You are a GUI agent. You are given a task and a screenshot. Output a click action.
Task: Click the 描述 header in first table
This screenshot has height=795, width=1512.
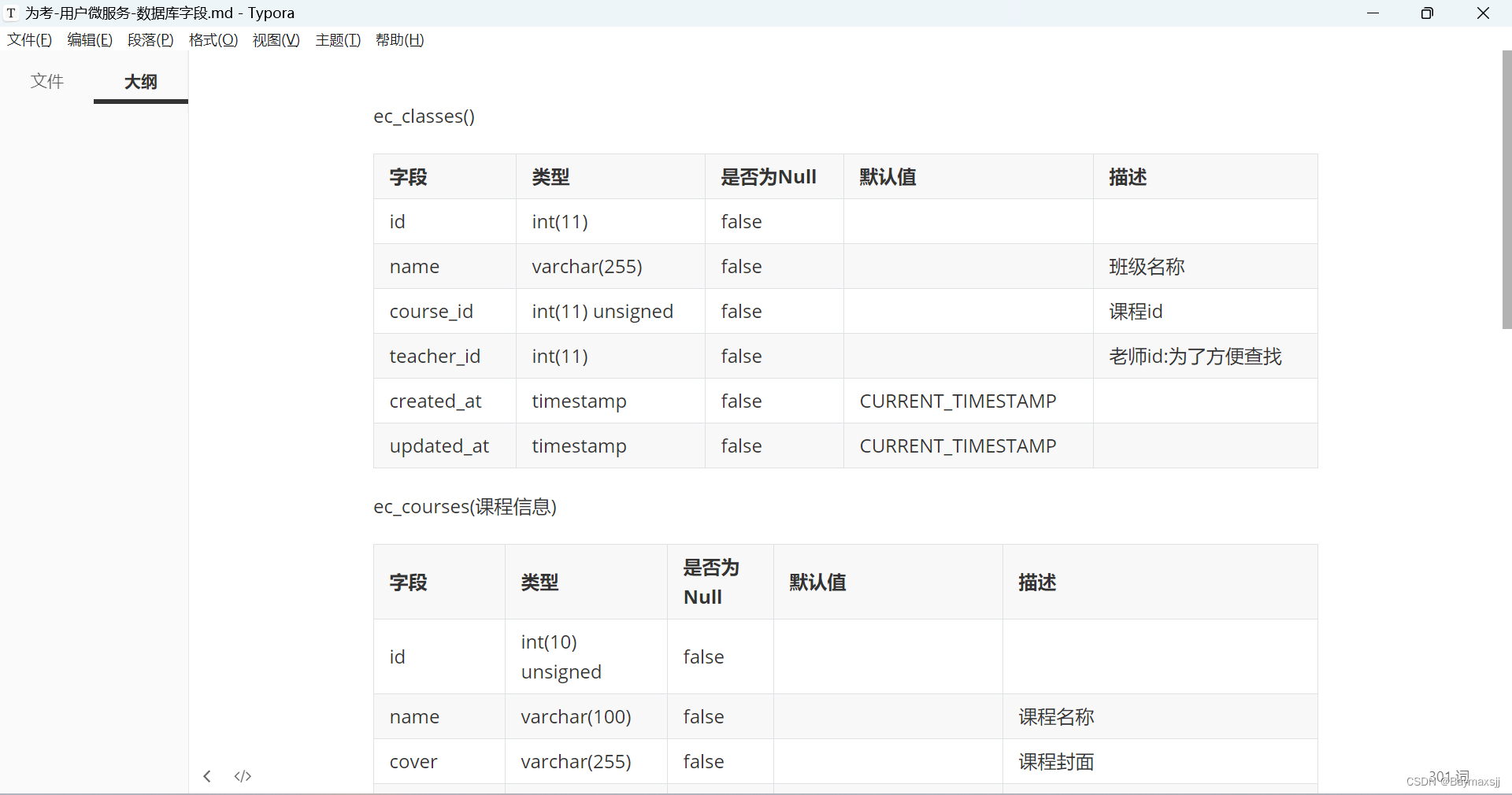pos(1205,177)
